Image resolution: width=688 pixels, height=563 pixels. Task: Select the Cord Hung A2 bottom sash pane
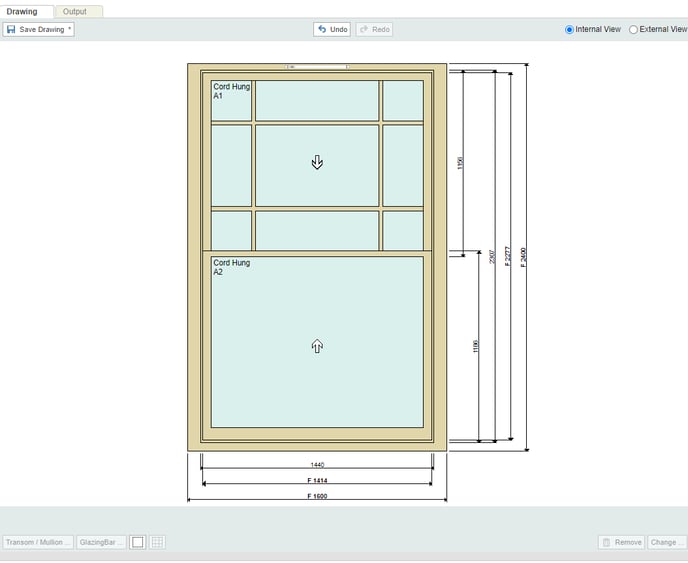tap(317, 390)
